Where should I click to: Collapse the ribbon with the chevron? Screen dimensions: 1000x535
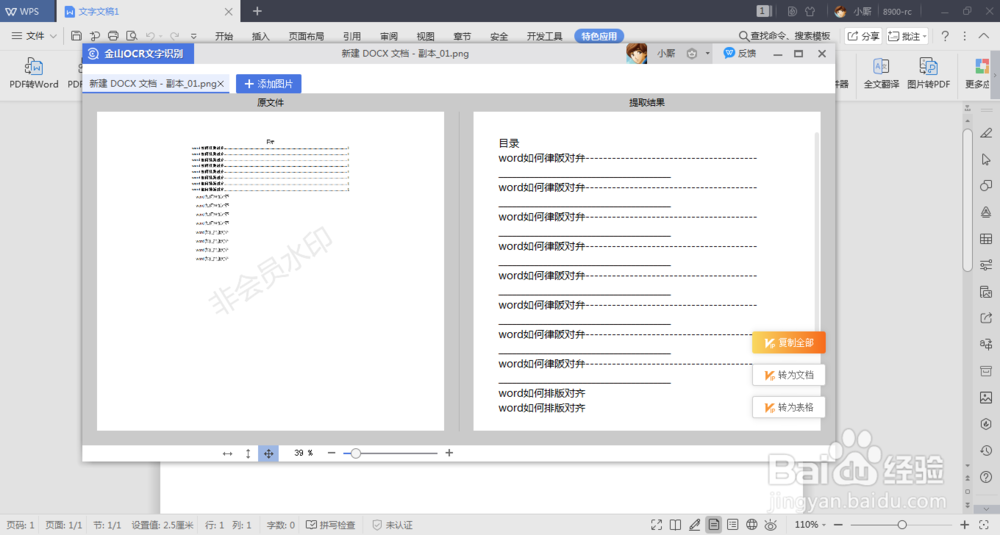point(984,36)
